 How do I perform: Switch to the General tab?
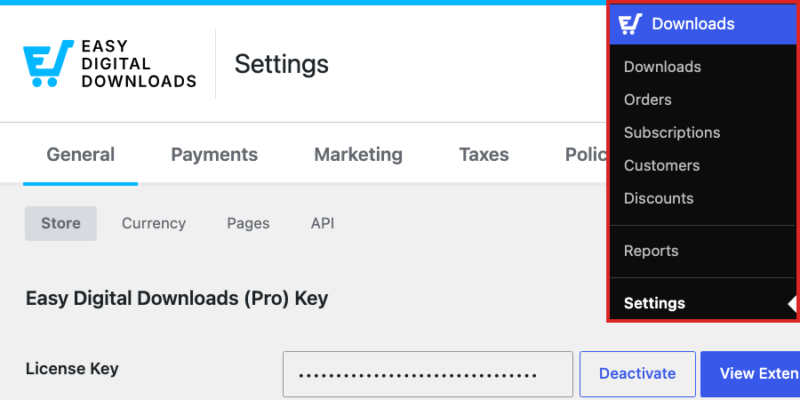(81, 154)
